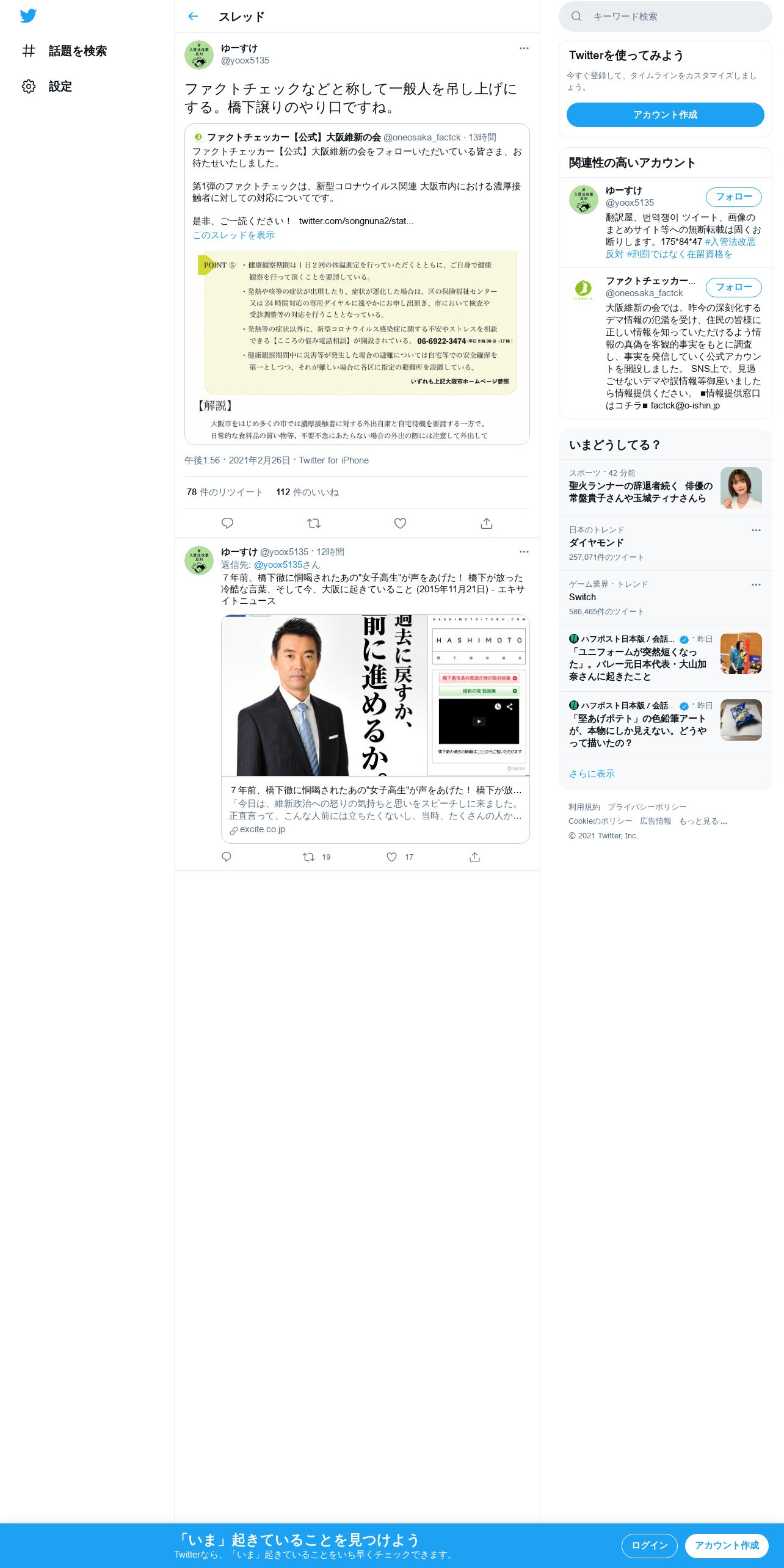Screen dimensions: 784x1568
Task: Open 利用規約 footer link
Action: tap(584, 807)
